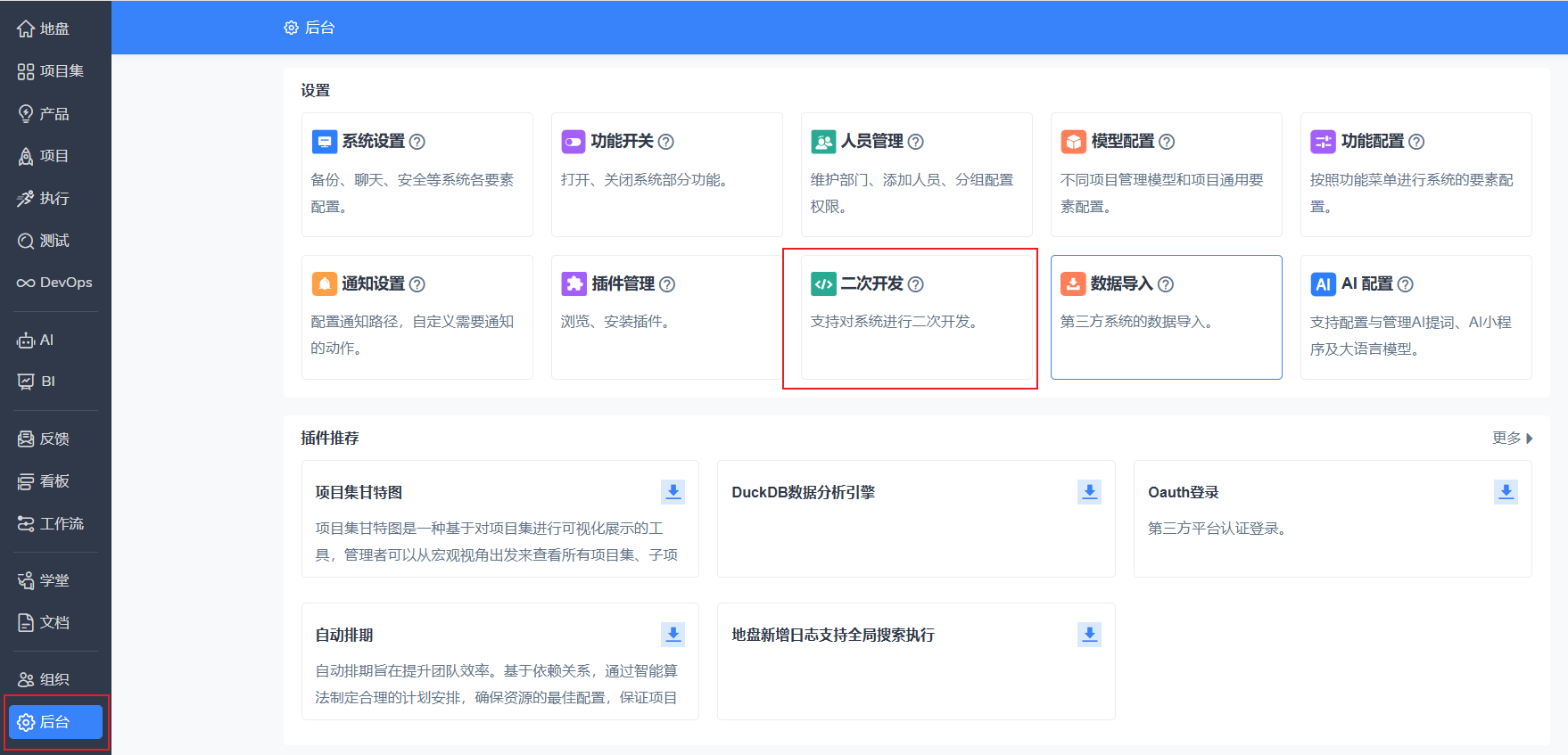
Task: Open the 人员管理 settings card
Action: [x=916, y=174]
